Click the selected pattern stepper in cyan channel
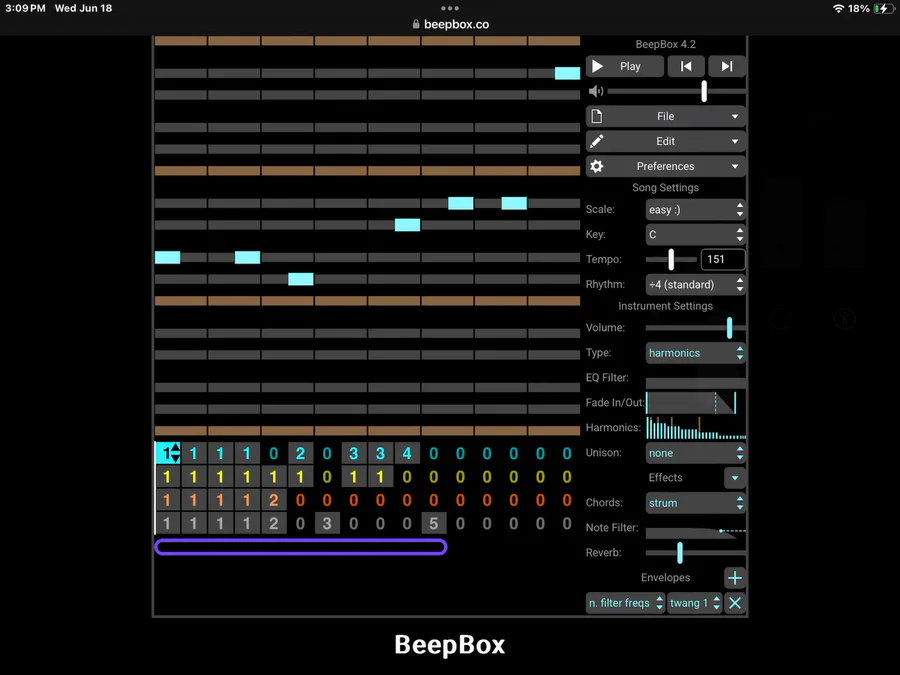The image size is (900, 675). click(x=168, y=453)
